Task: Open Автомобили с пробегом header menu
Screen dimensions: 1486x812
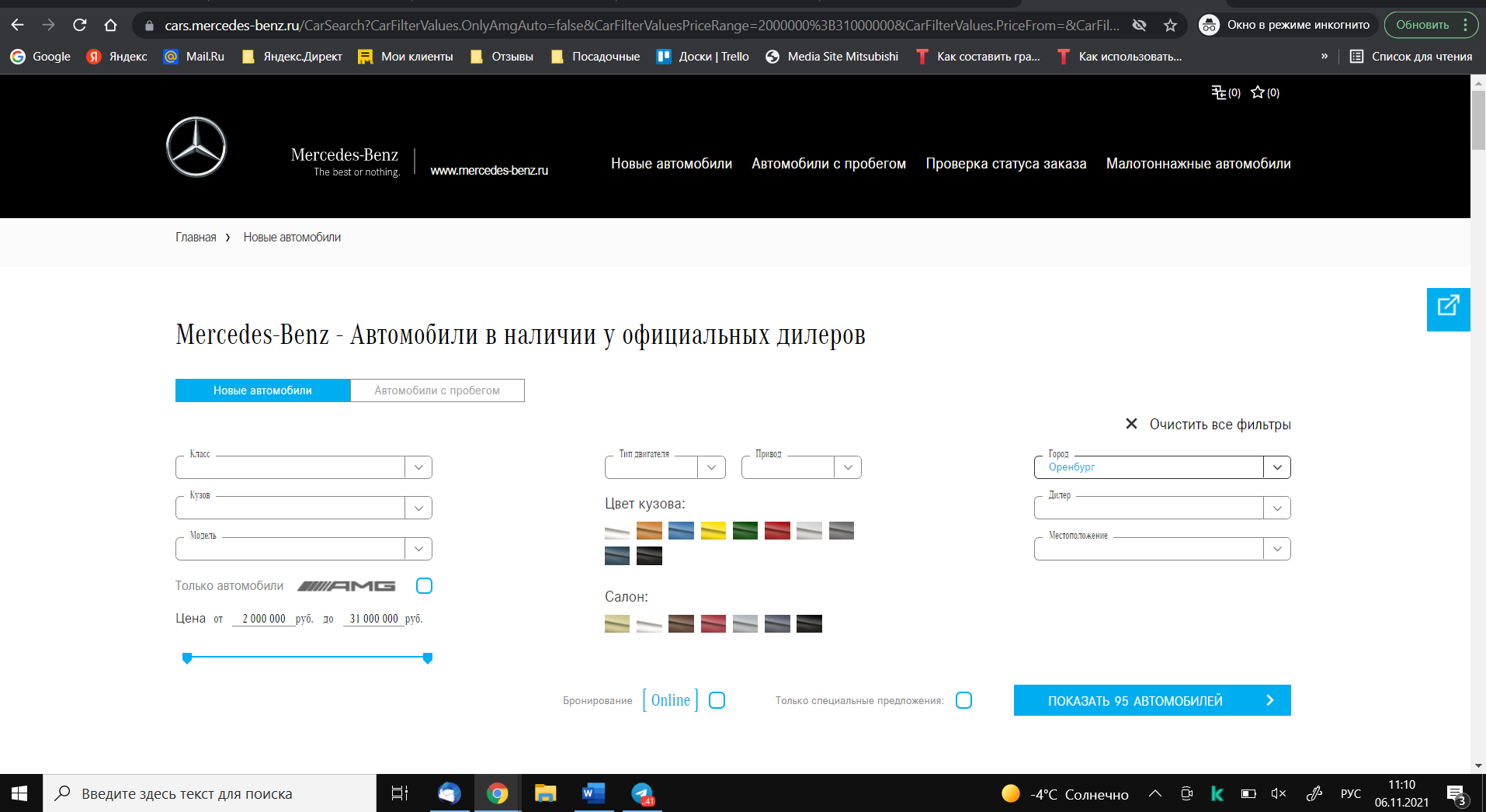Action: coord(828,164)
